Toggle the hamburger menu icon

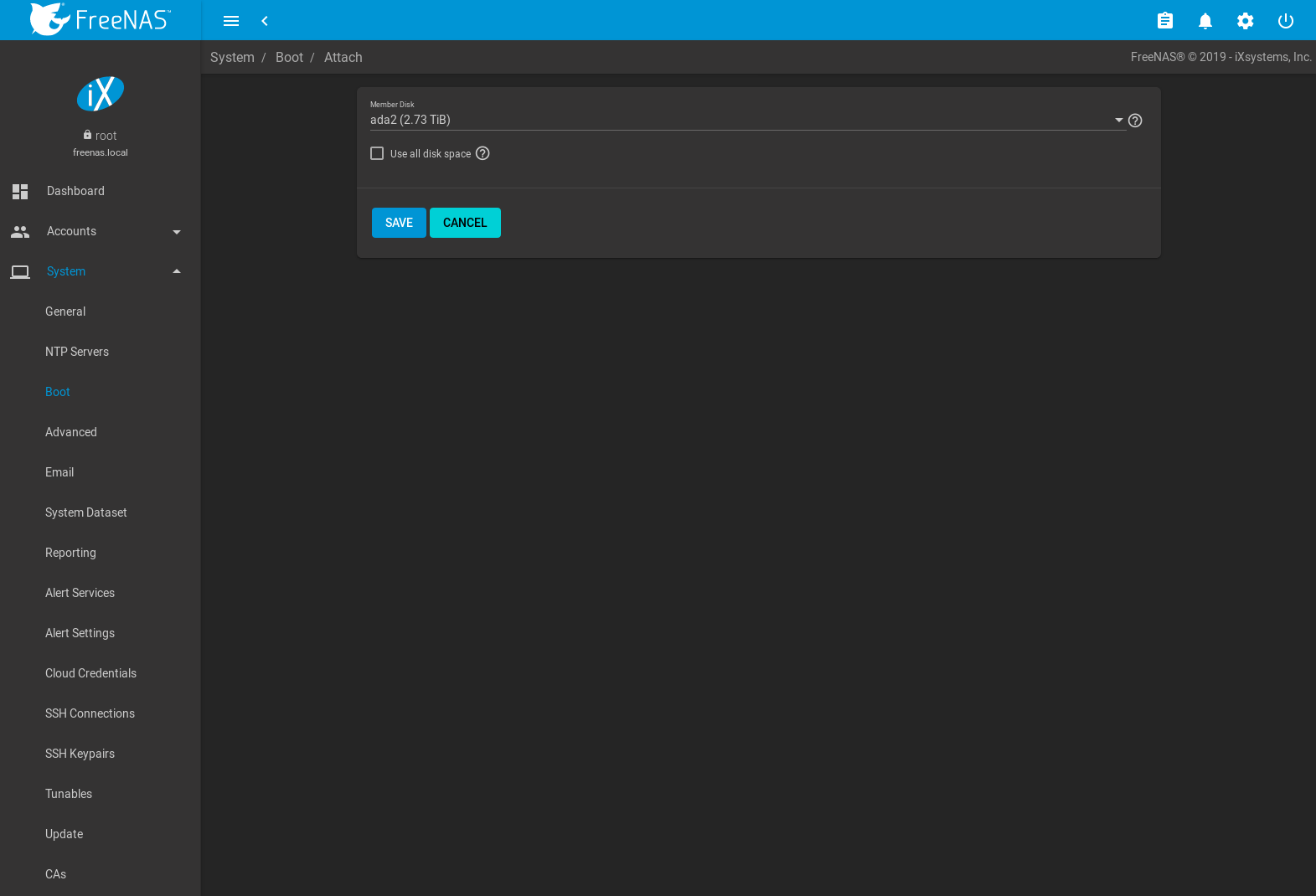coord(231,21)
